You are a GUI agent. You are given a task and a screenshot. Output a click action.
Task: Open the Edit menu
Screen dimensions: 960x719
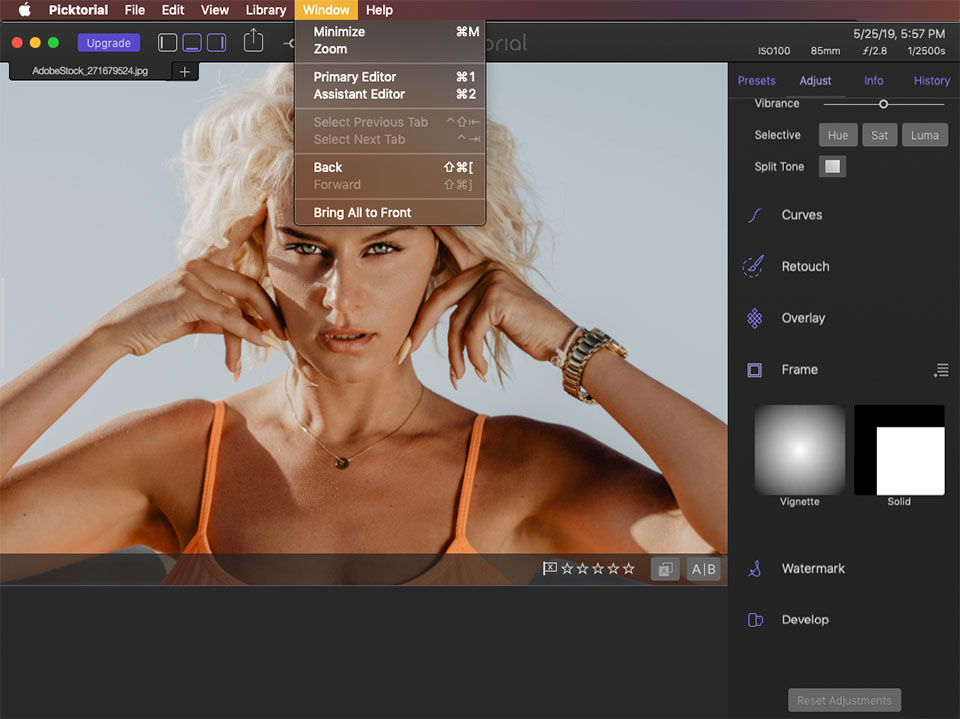point(173,10)
